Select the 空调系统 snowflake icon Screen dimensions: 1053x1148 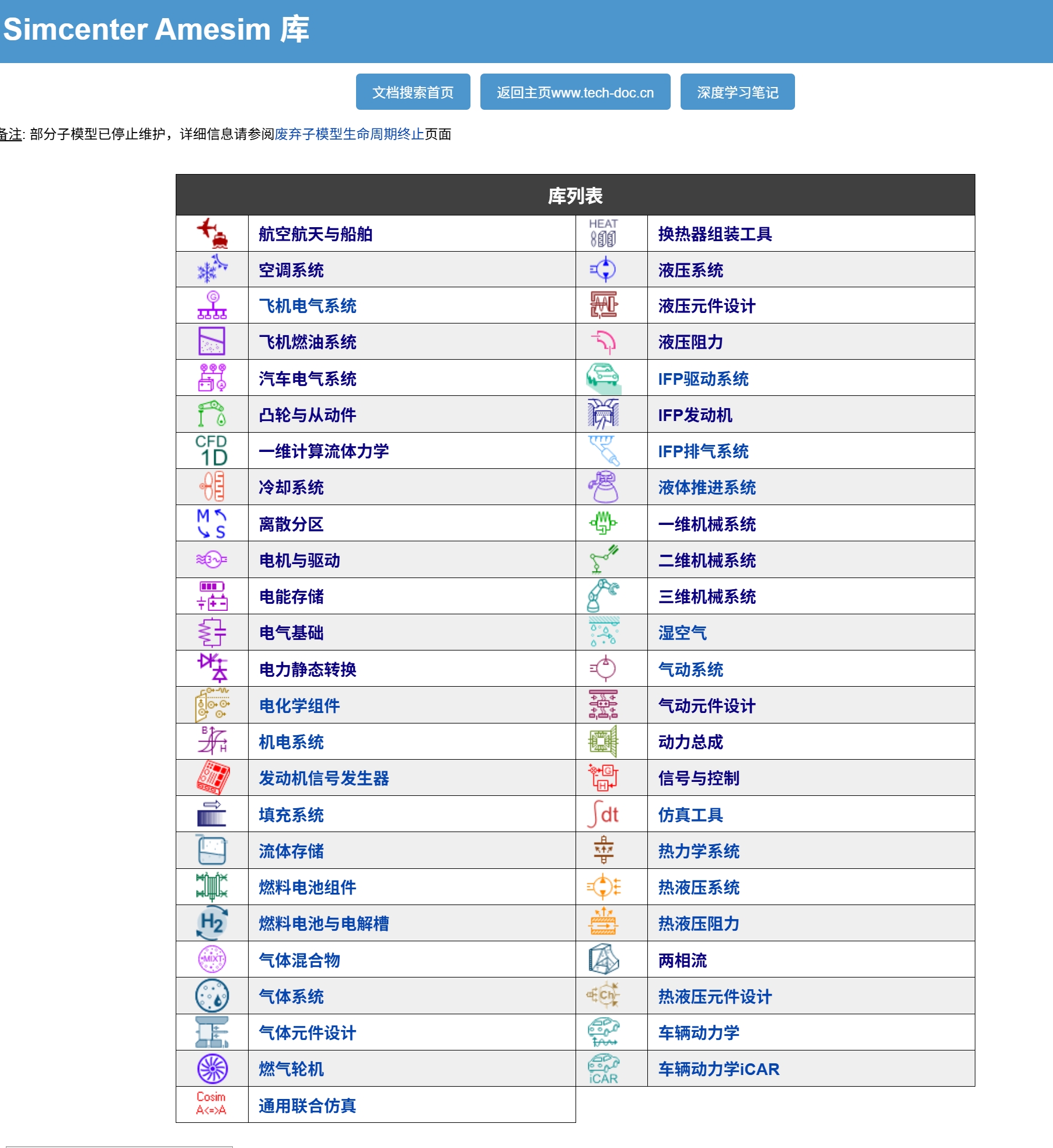(x=212, y=269)
